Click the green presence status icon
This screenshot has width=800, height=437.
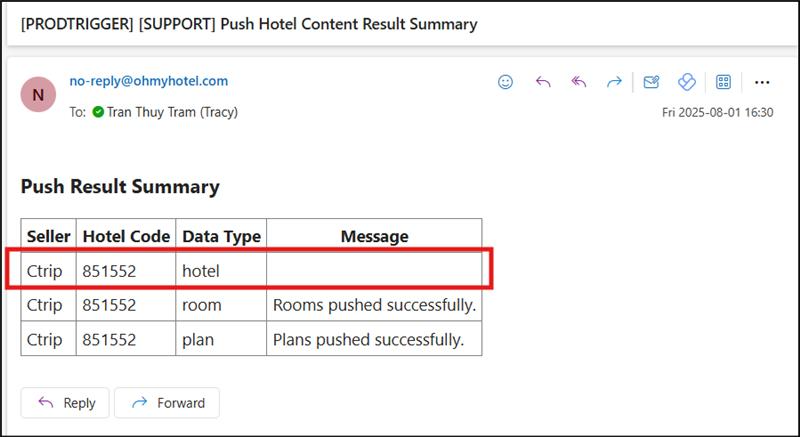click(x=98, y=112)
